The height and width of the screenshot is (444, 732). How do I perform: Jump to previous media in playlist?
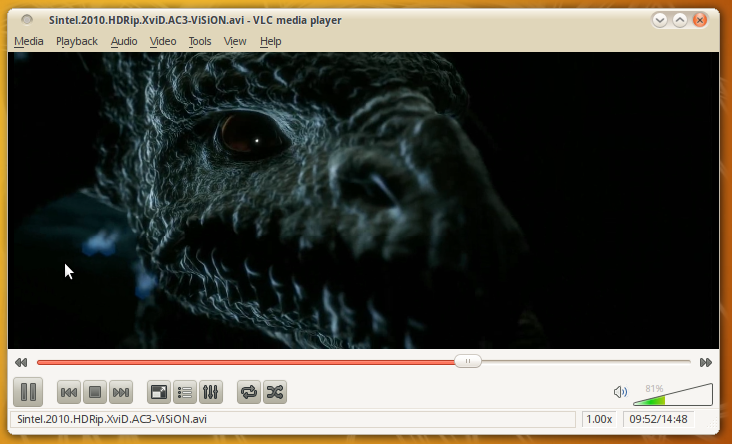point(69,392)
